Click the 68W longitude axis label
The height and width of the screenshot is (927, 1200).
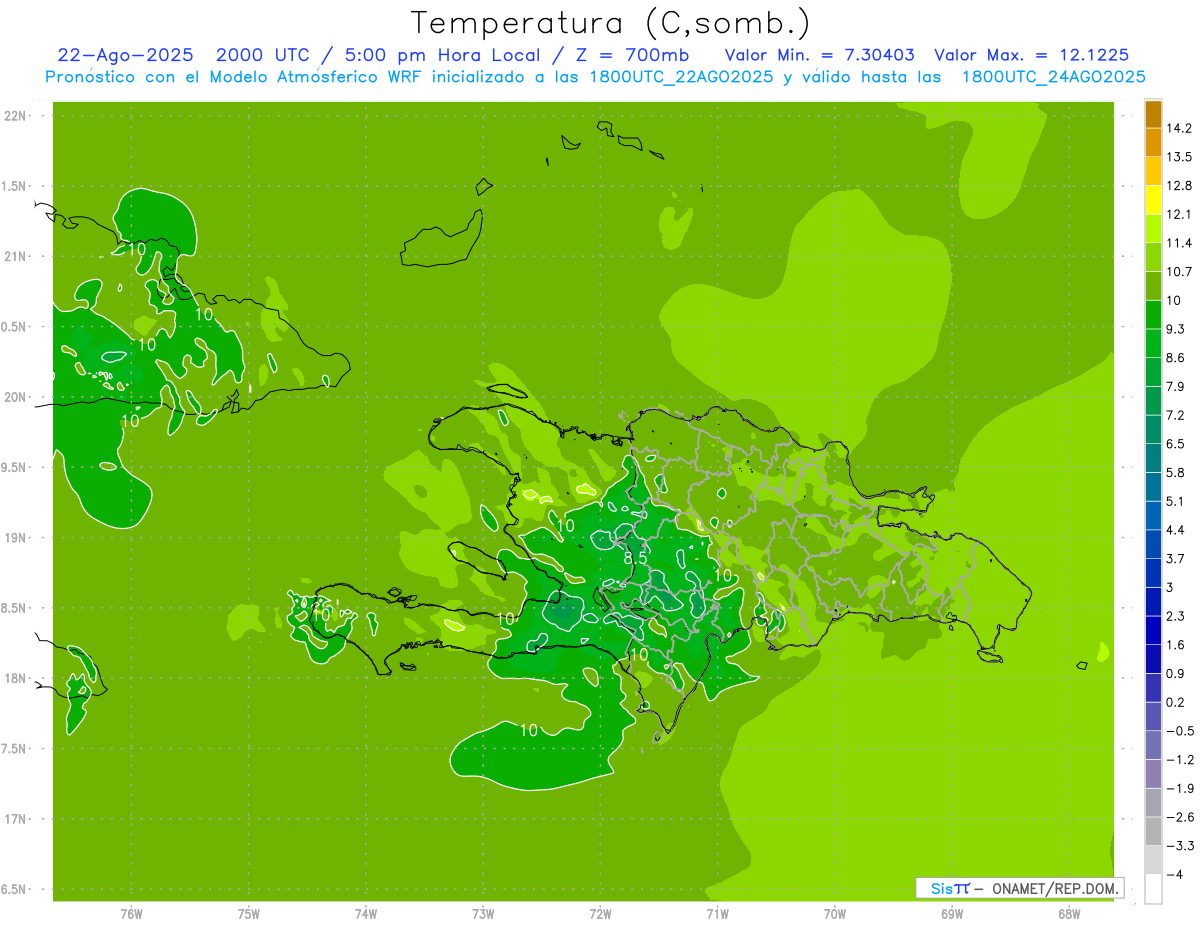click(1069, 914)
